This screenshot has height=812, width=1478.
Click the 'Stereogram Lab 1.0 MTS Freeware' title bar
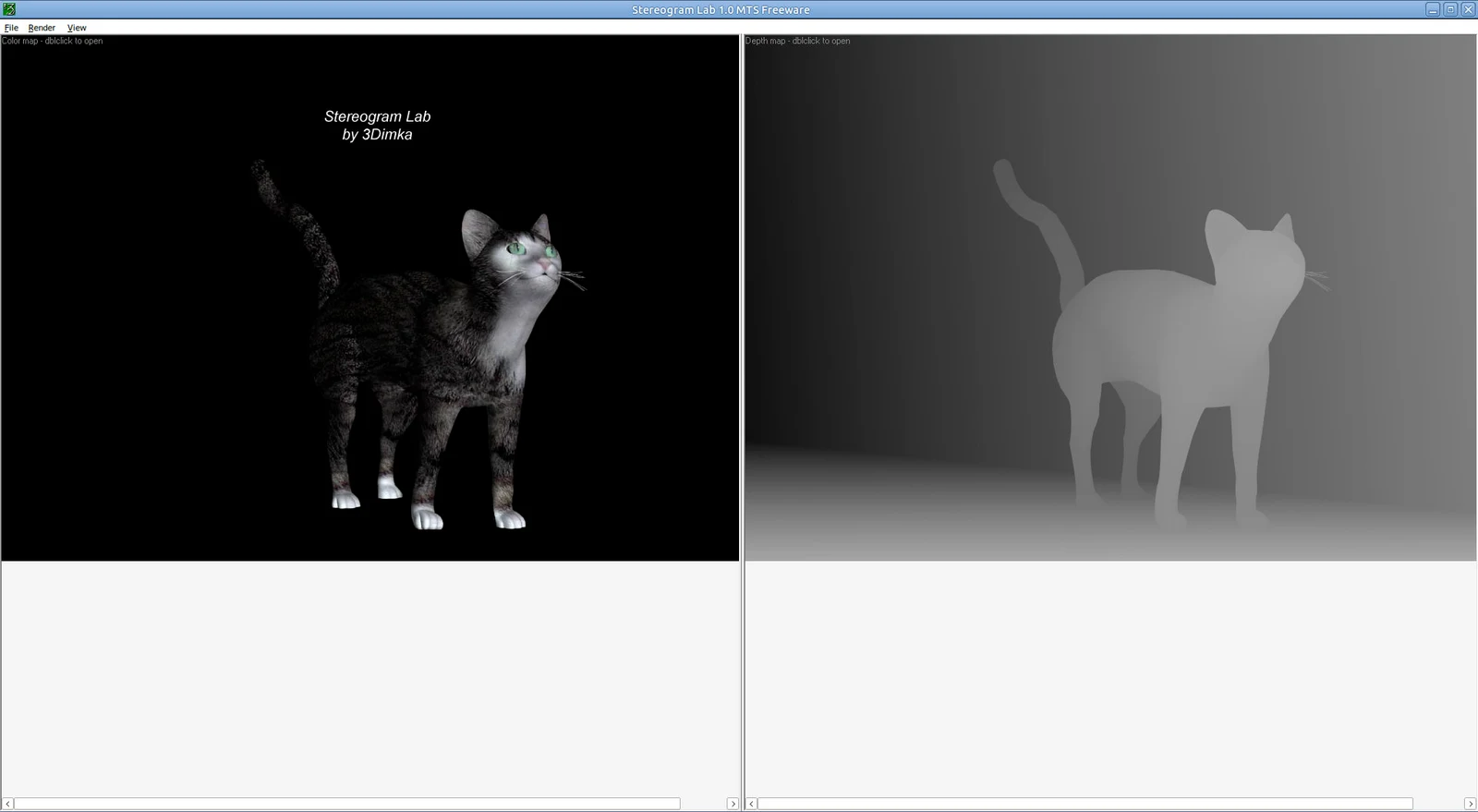coord(721,9)
